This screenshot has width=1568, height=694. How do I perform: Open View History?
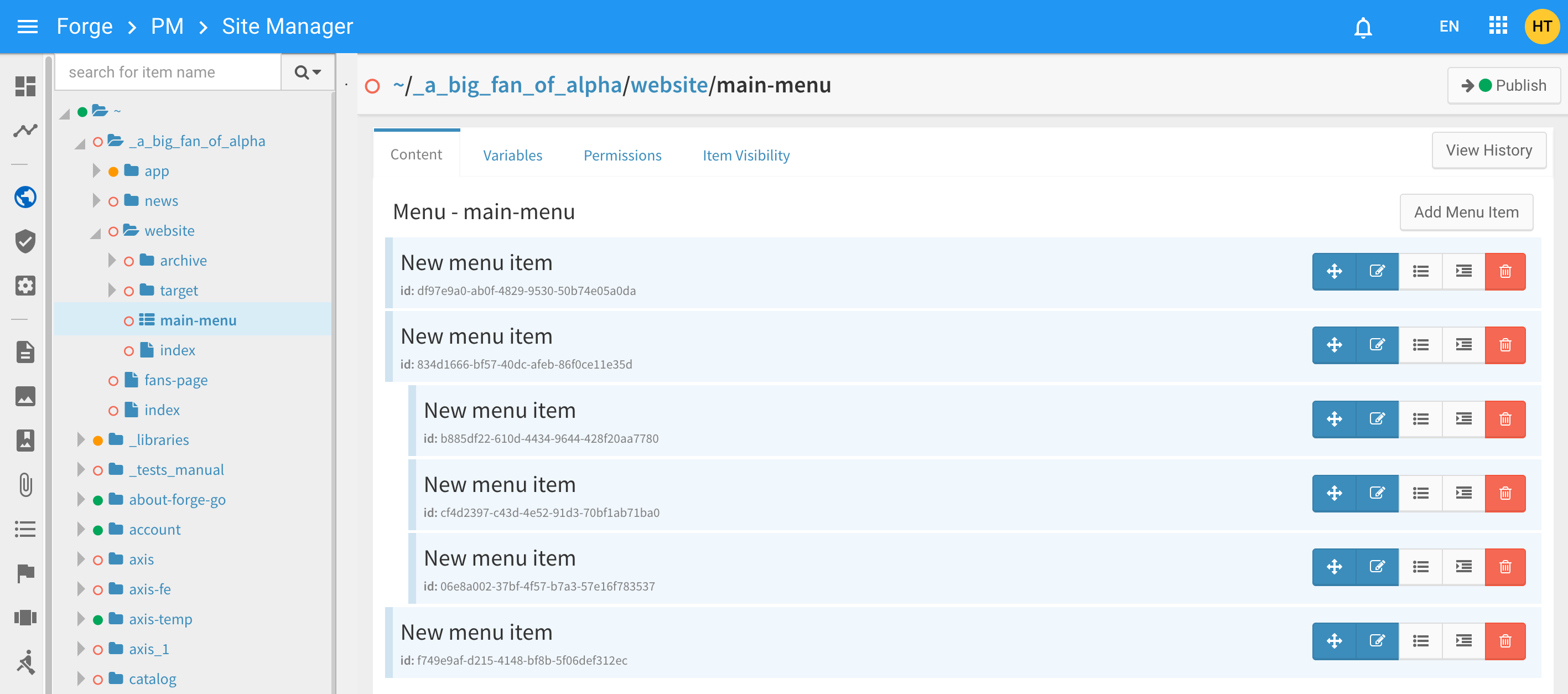(x=1488, y=150)
